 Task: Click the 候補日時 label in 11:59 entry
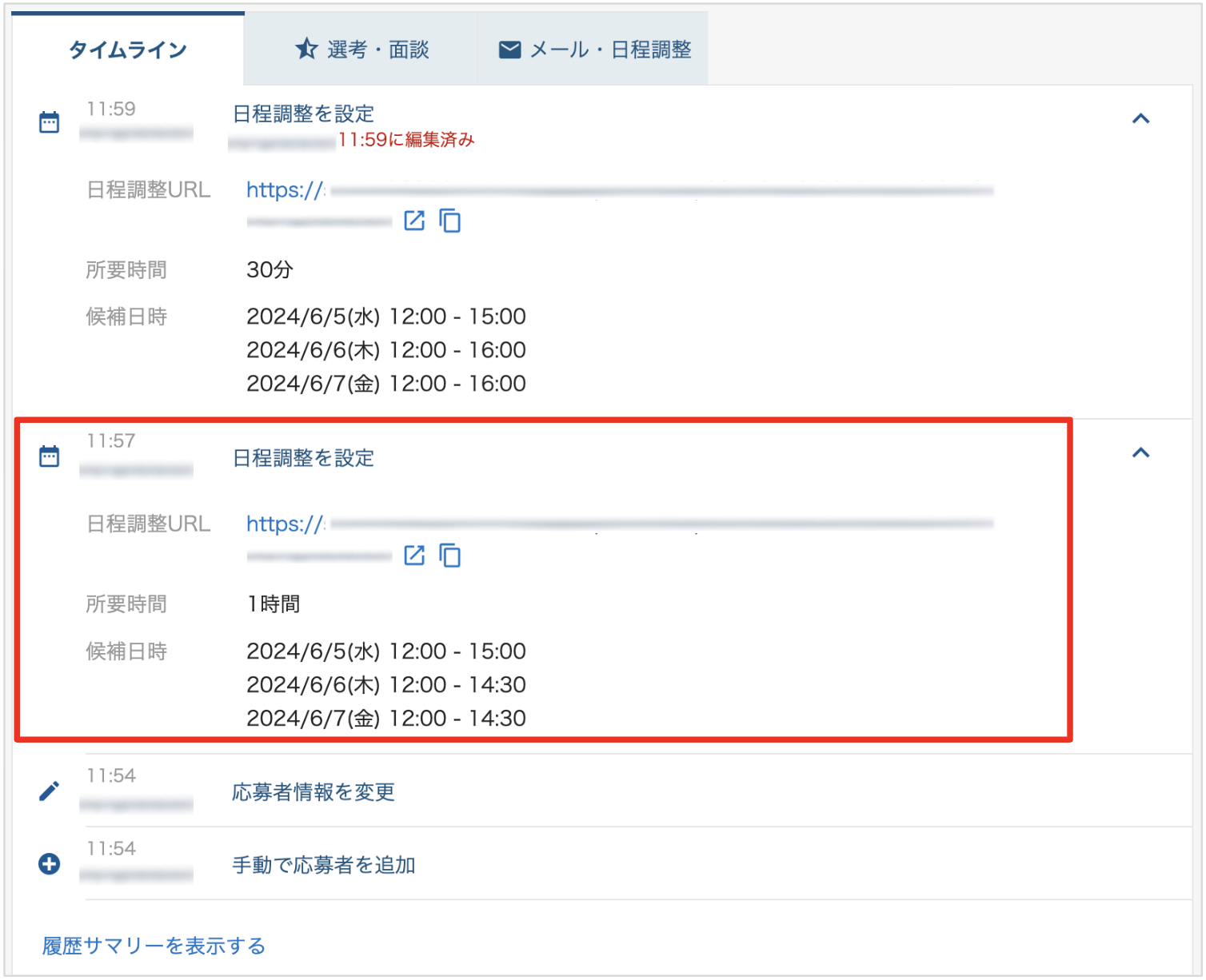point(126,317)
